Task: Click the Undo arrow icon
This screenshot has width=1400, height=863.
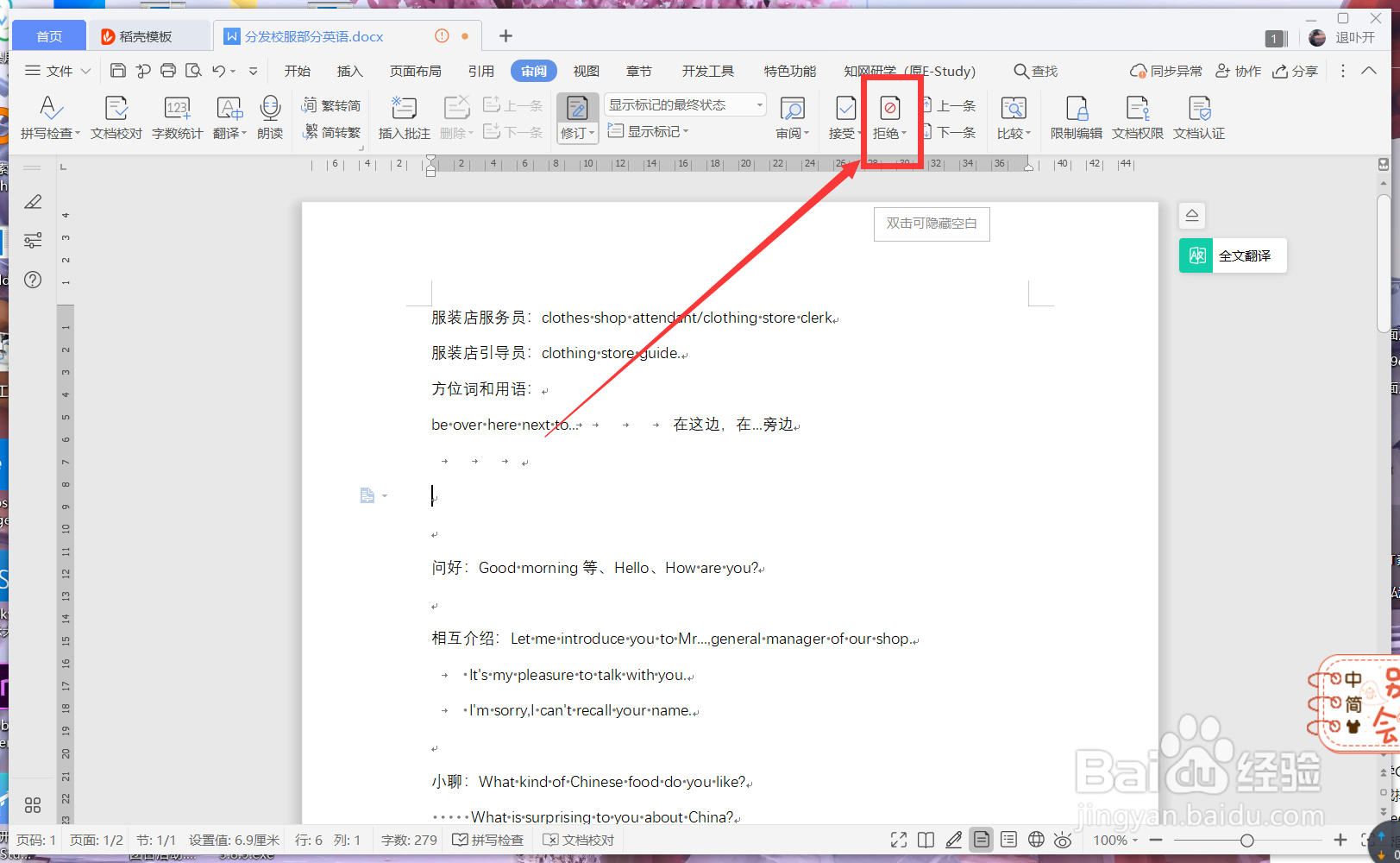Action: tap(219, 71)
